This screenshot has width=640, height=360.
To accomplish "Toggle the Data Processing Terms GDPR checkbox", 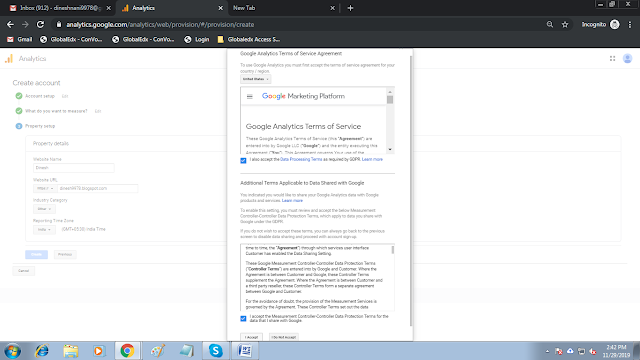I will coord(243,160).
